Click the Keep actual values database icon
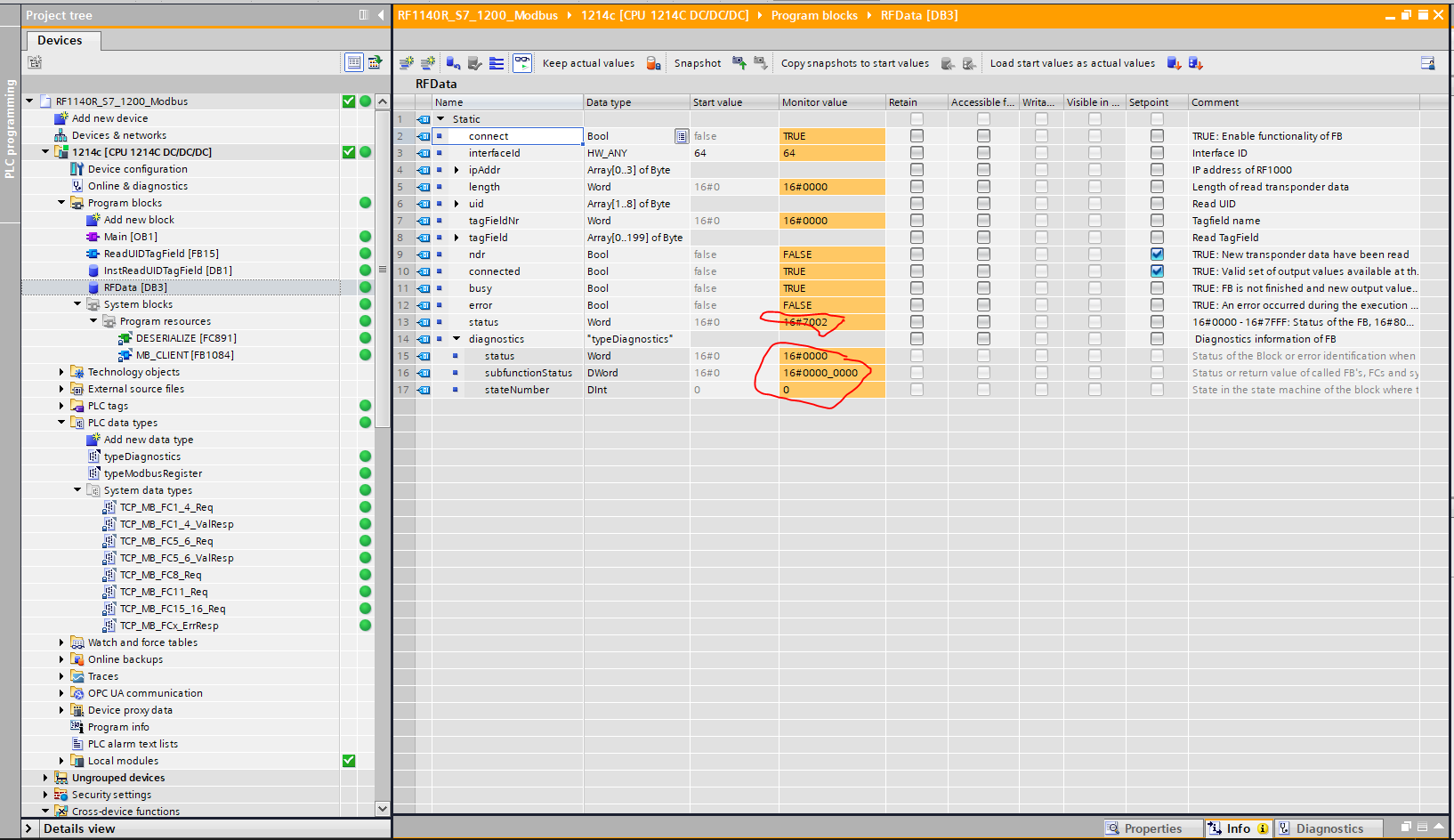 click(653, 63)
